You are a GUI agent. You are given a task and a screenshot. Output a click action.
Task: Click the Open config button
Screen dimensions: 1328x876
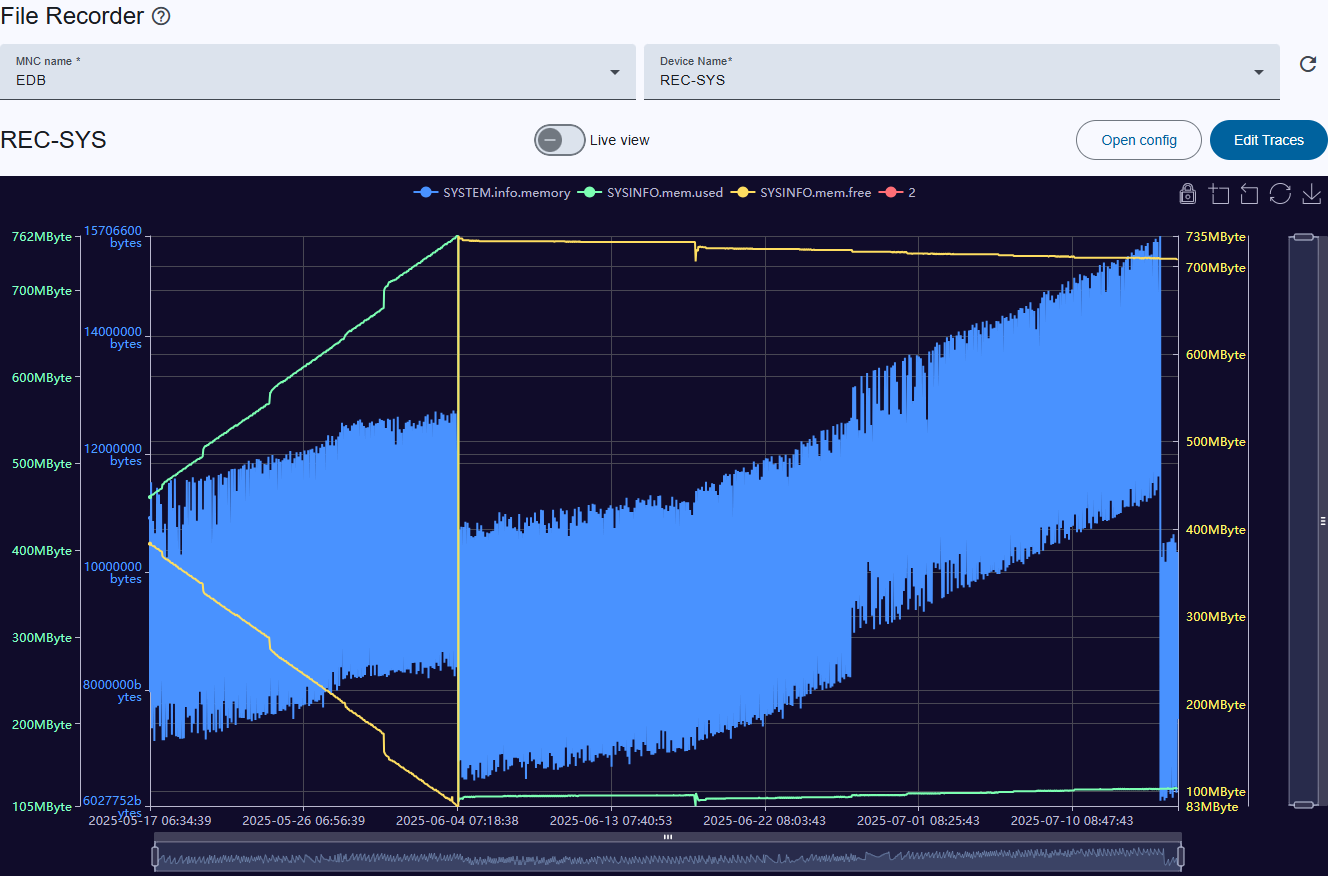point(1138,140)
